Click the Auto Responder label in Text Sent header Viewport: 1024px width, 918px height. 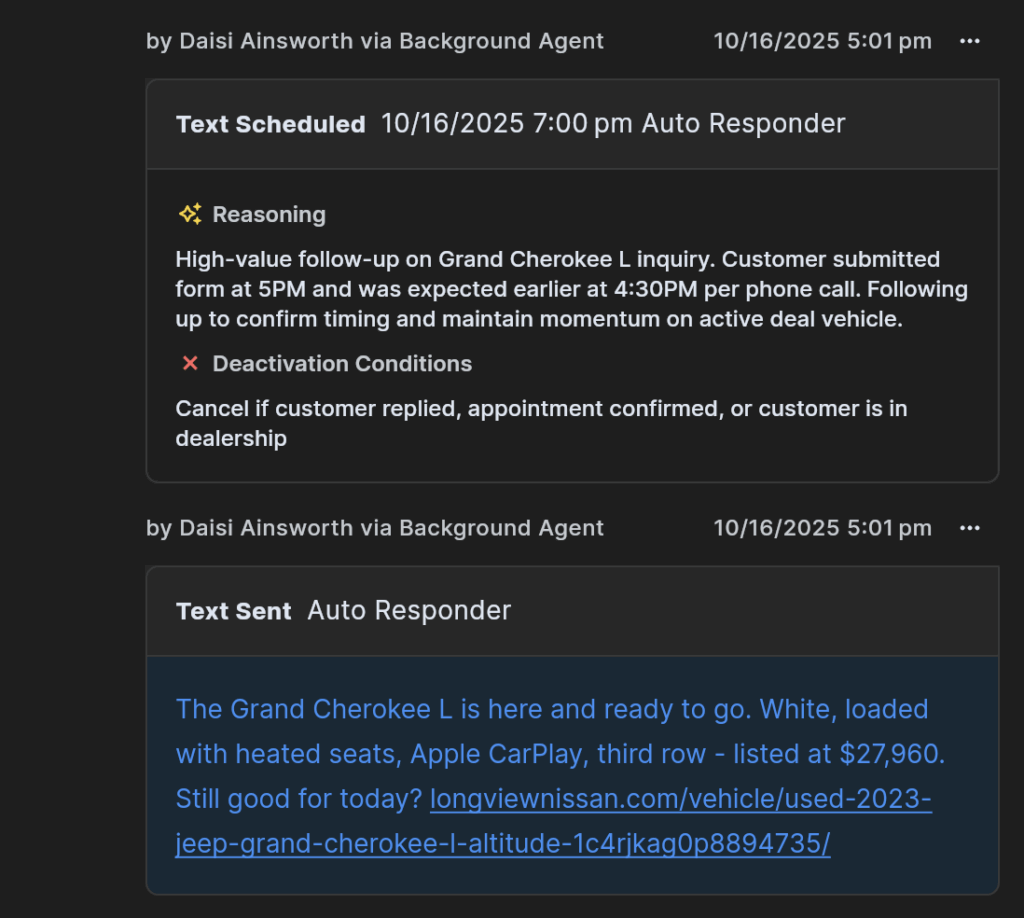(x=409, y=610)
